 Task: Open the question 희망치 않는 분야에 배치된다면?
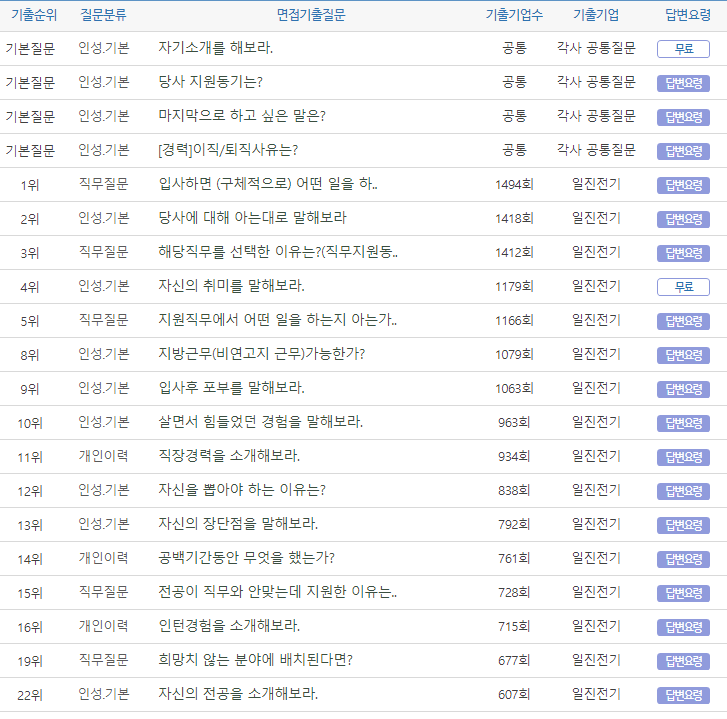(x=255, y=660)
